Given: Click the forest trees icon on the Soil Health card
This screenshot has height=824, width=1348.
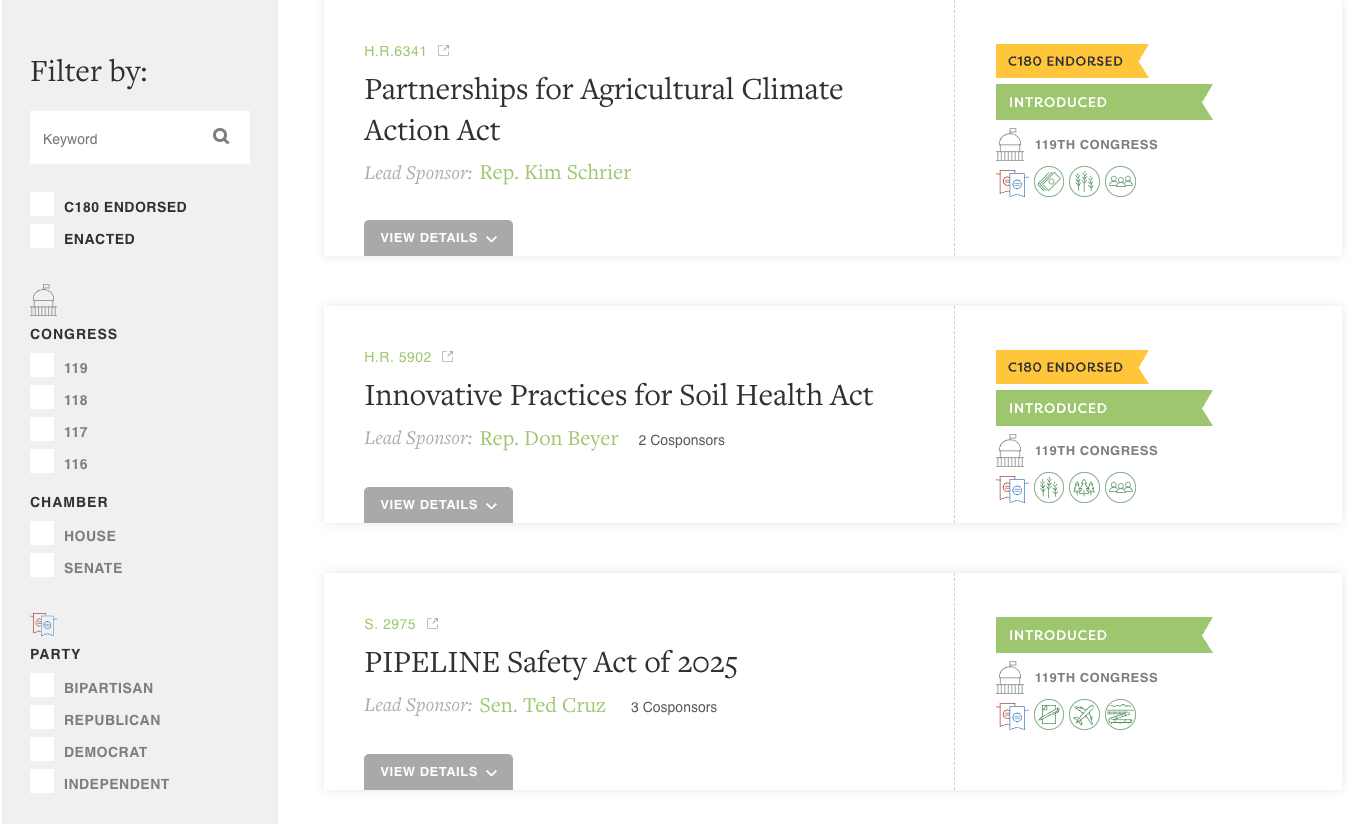Looking at the screenshot, I should point(1085,488).
